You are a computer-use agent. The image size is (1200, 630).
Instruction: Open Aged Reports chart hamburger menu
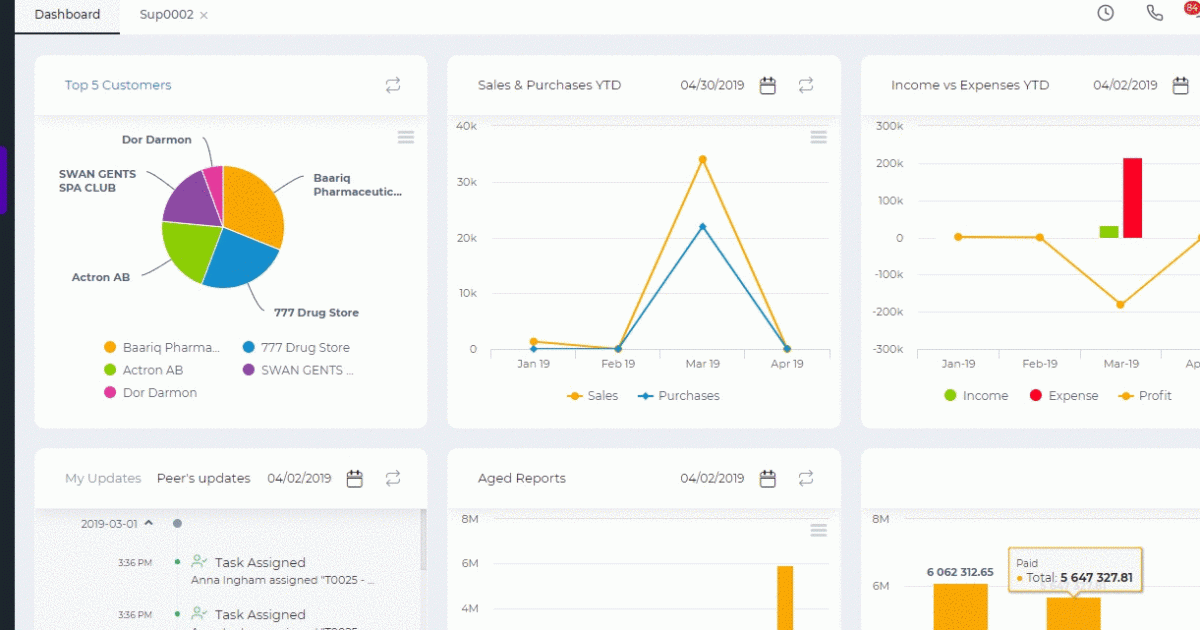pos(819,530)
